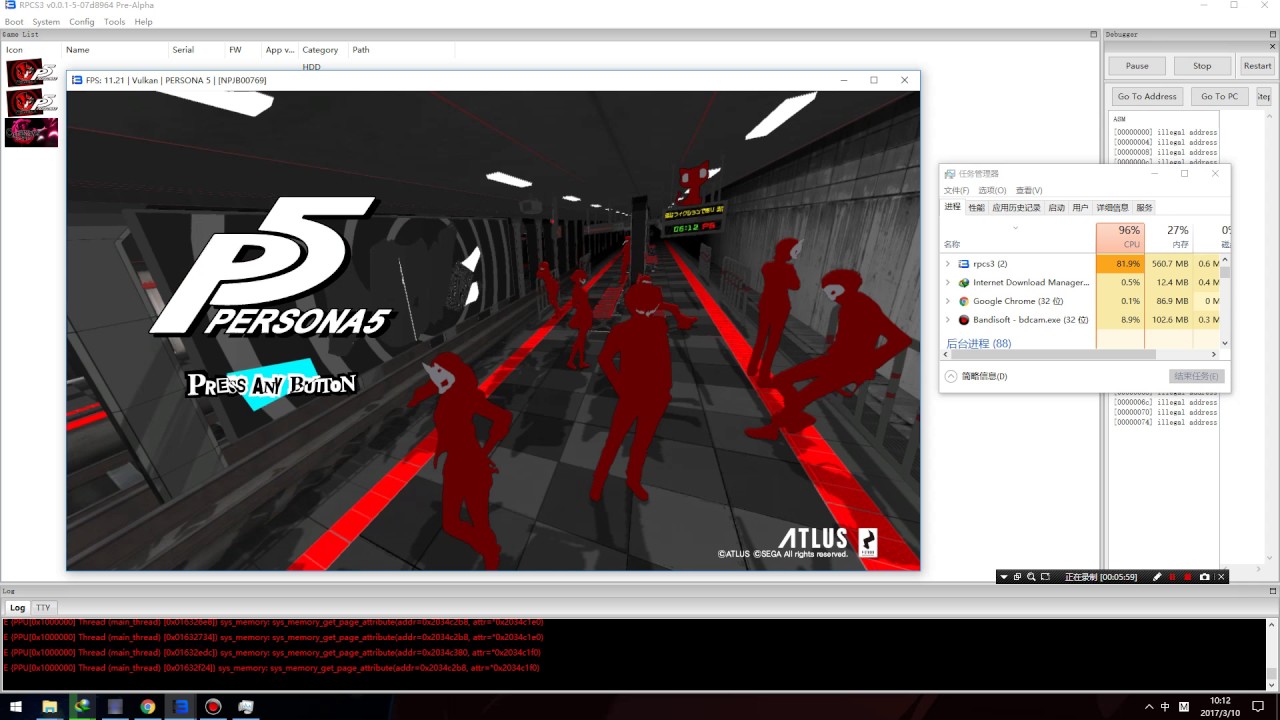The height and width of the screenshot is (720, 1280).
Task: Sort game list by Name column
Action: 115,50
